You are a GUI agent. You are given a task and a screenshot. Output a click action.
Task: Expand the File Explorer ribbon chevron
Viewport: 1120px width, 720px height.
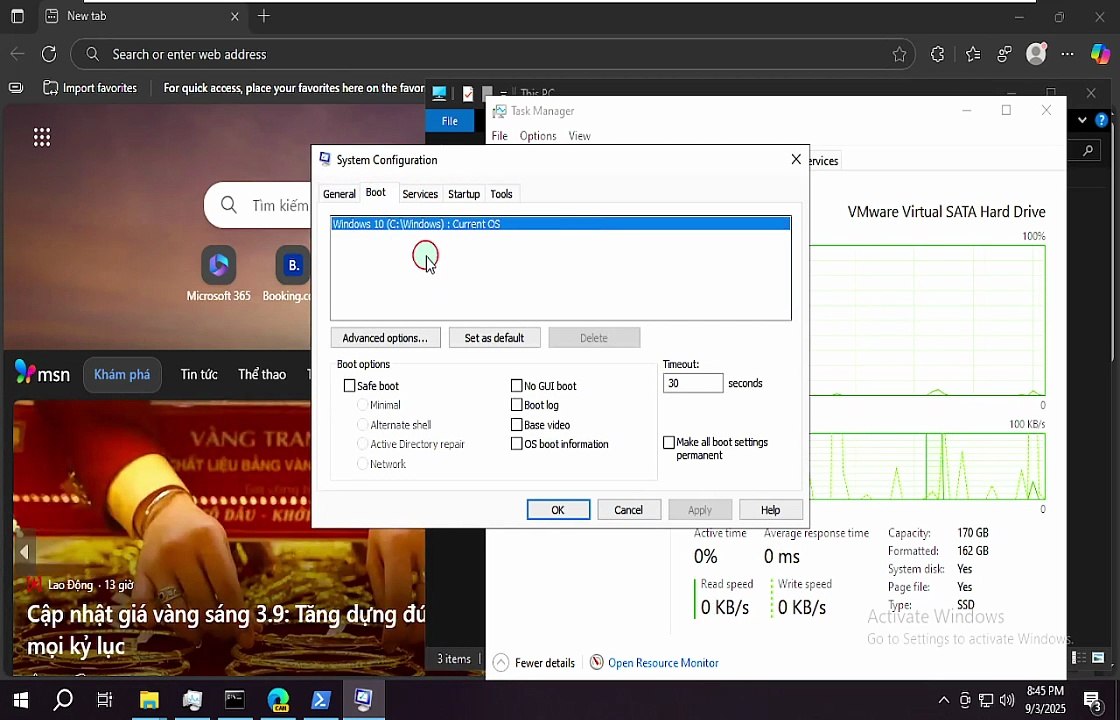(x=1082, y=120)
